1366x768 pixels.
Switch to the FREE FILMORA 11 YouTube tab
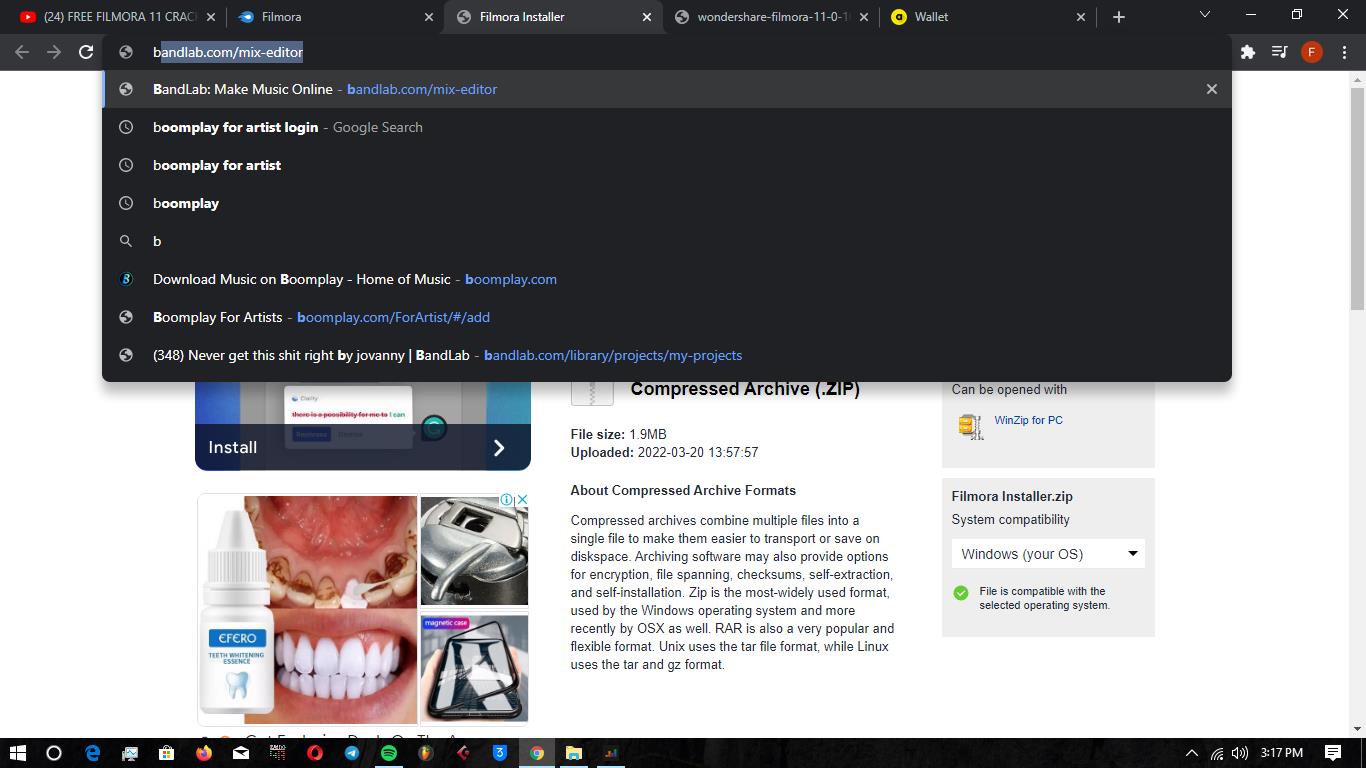[x=110, y=17]
